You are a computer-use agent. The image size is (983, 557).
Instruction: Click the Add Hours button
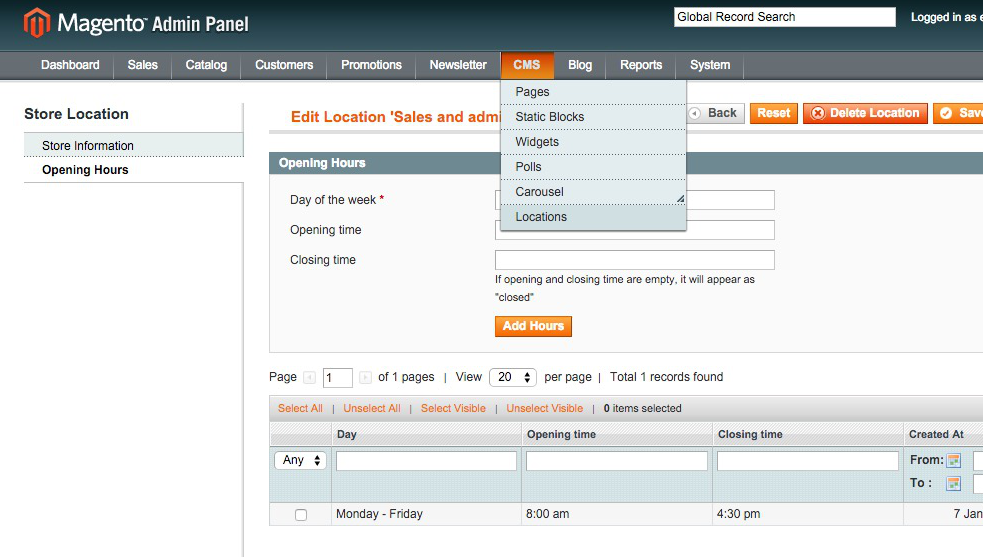[x=533, y=326]
